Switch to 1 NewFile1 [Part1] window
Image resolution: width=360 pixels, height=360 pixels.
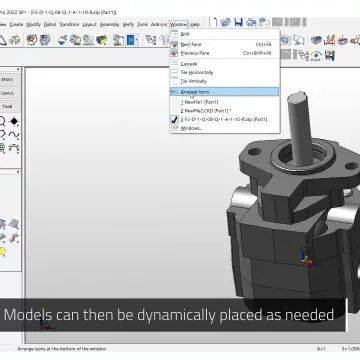(224, 102)
